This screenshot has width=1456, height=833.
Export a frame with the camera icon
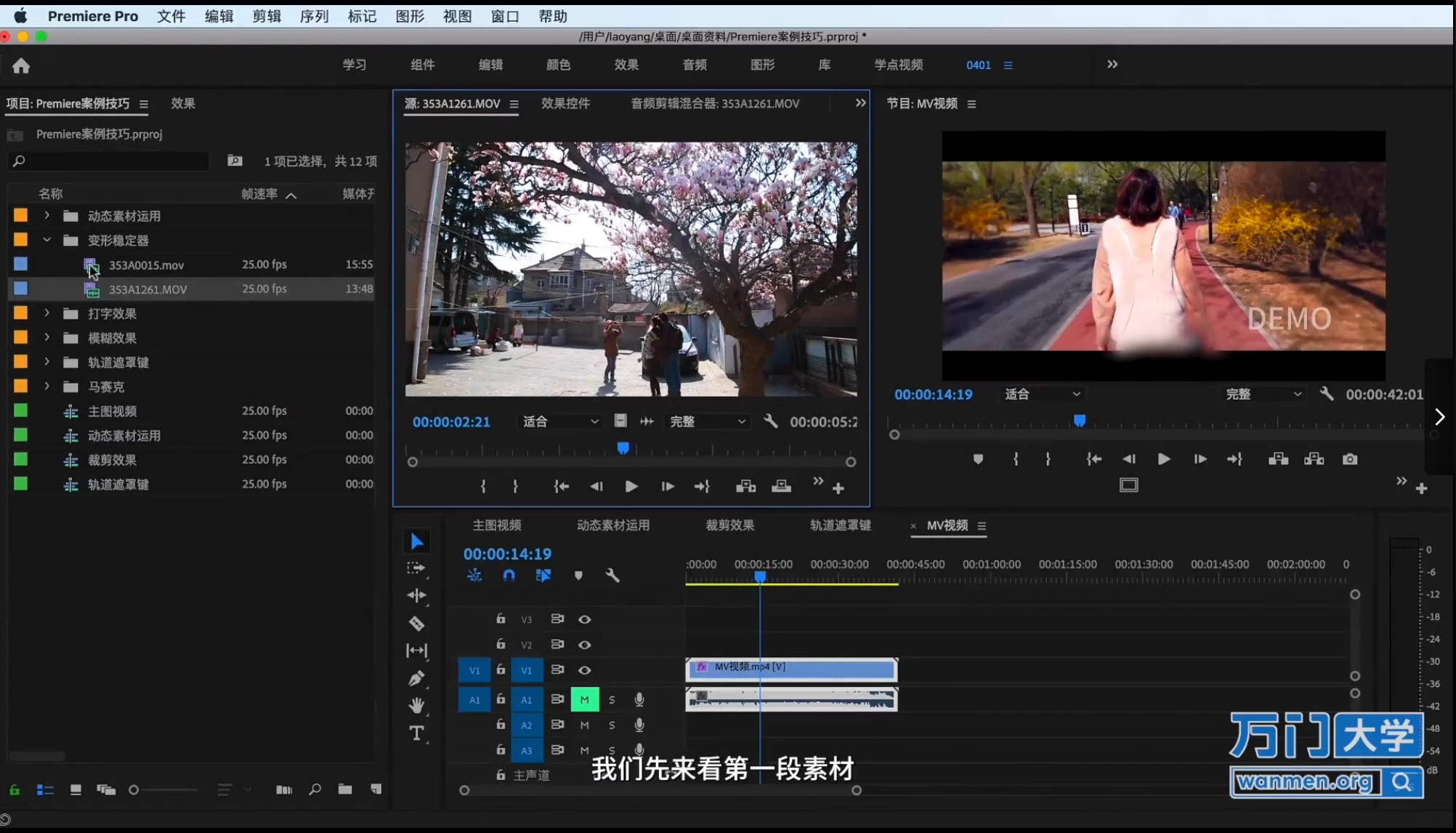click(1350, 459)
